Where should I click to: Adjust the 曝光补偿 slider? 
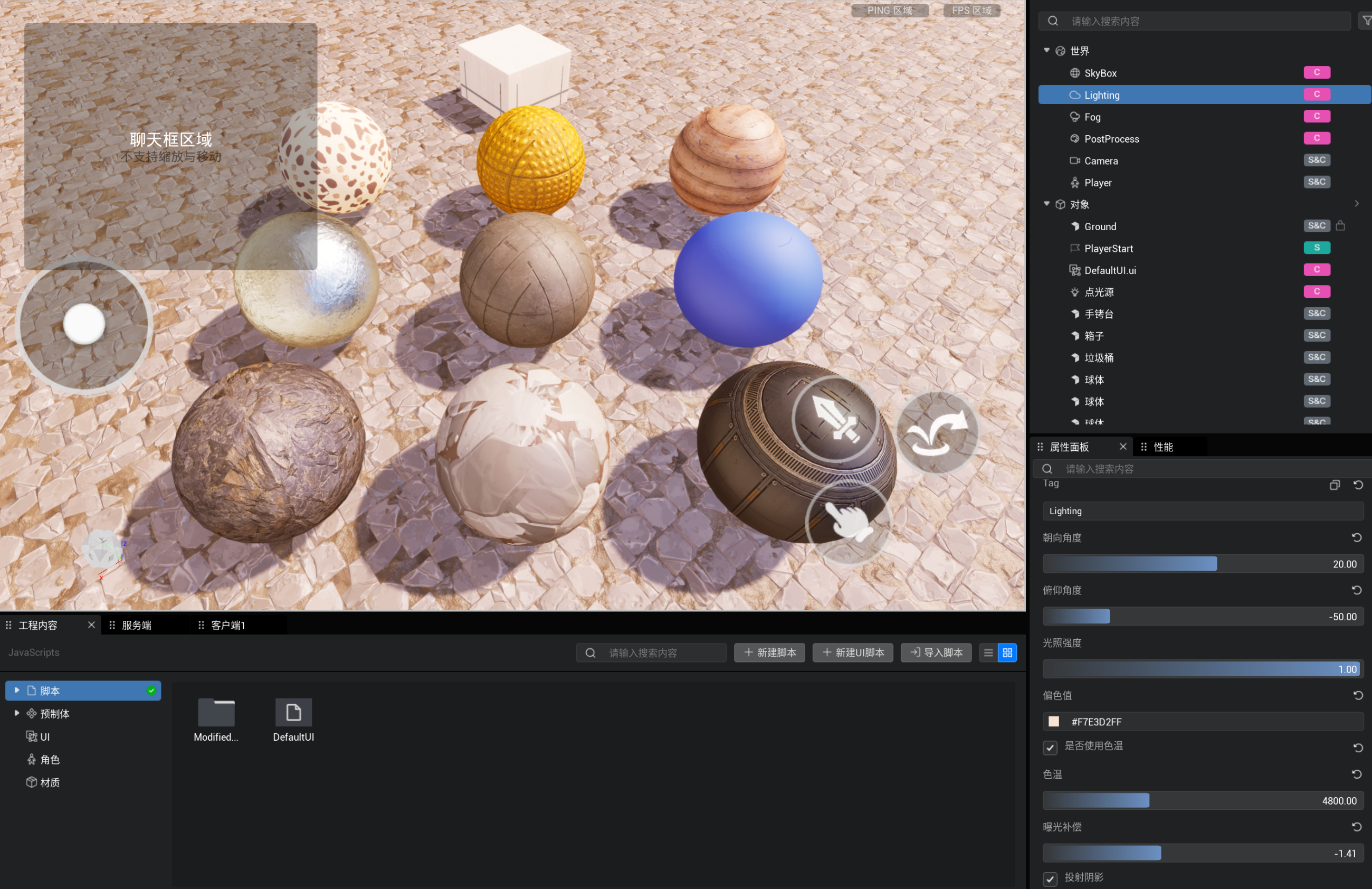pyautogui.click(x=1203, y=853)
